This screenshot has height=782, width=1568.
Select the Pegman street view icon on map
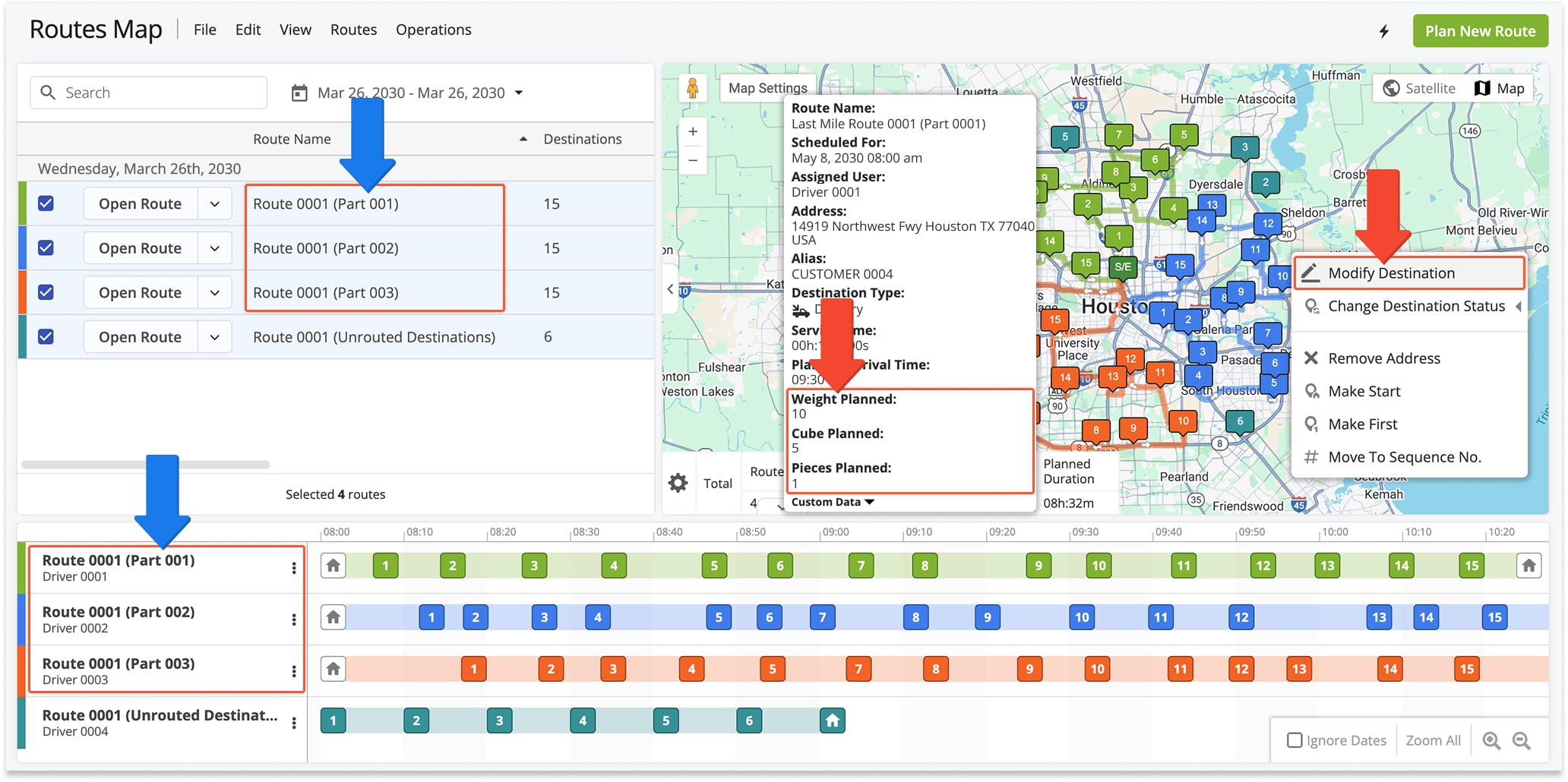click(694, 87)
